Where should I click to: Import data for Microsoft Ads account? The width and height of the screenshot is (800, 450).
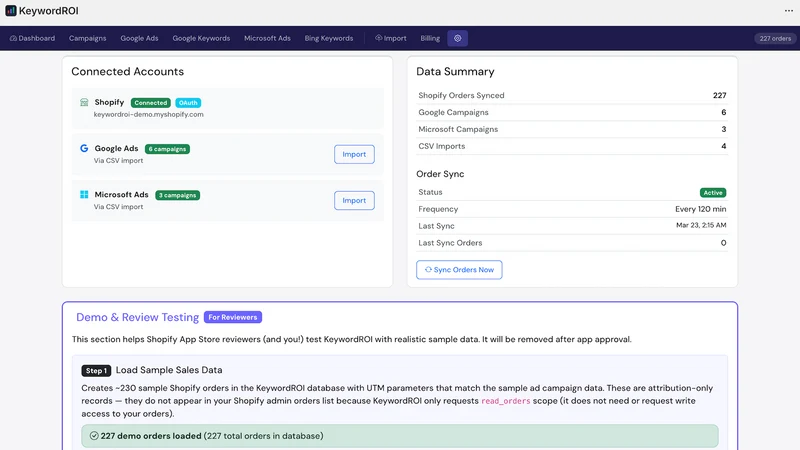tap(354, 201)
